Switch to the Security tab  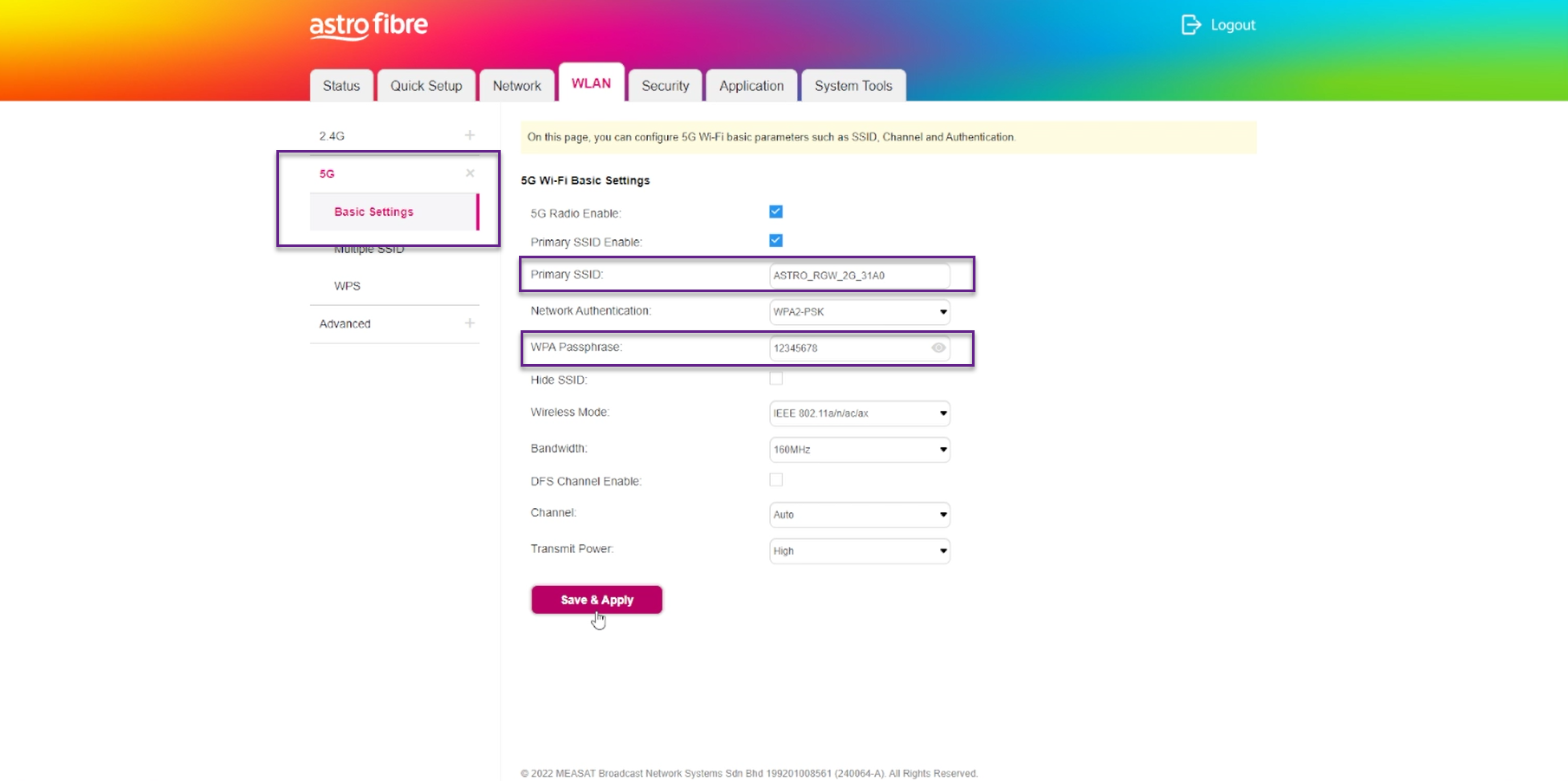coord(664,86)
